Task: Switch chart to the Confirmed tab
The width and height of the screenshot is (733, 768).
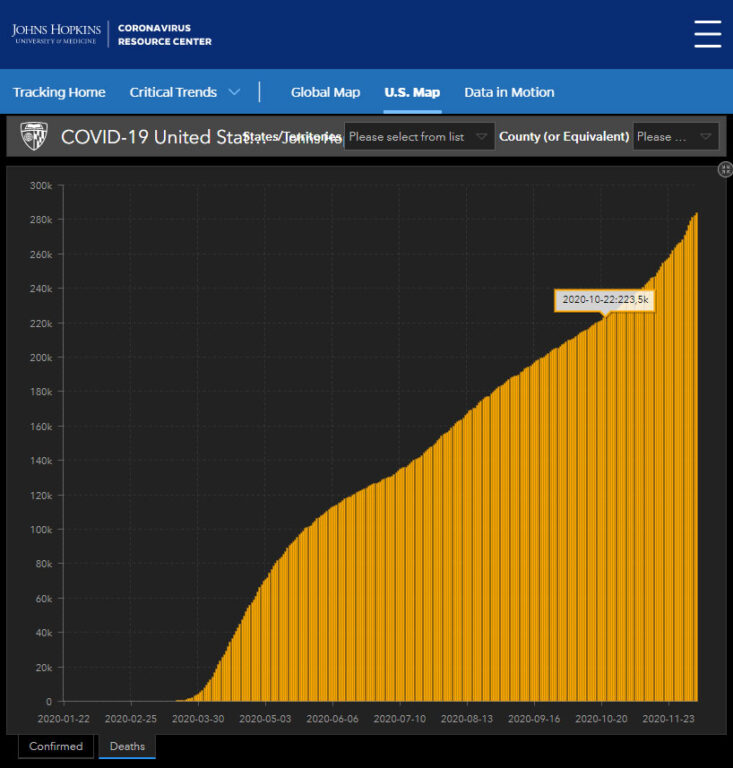Action: click(x=56, y=746)
